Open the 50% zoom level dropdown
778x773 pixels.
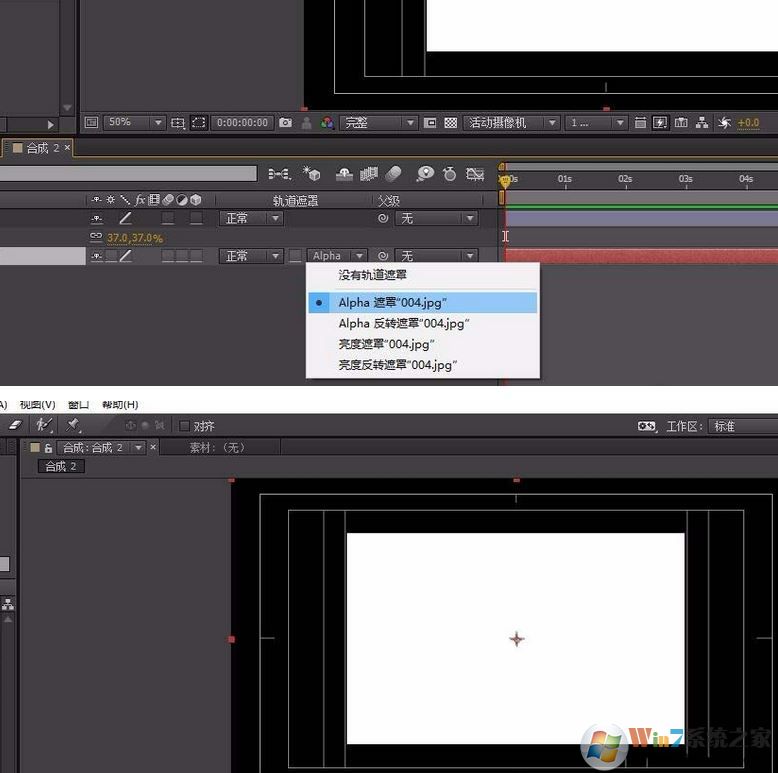(x=134, y=122)
